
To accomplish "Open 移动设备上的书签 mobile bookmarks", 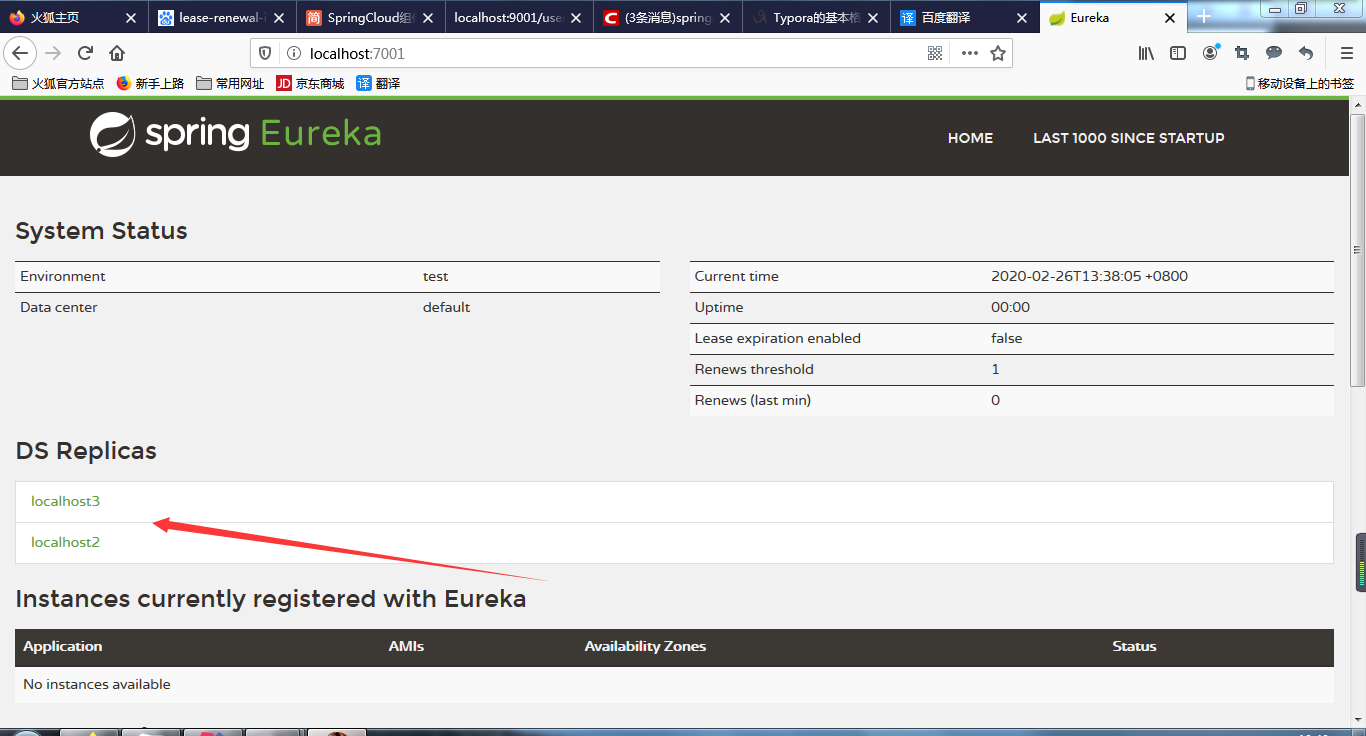I will 1300,84.
